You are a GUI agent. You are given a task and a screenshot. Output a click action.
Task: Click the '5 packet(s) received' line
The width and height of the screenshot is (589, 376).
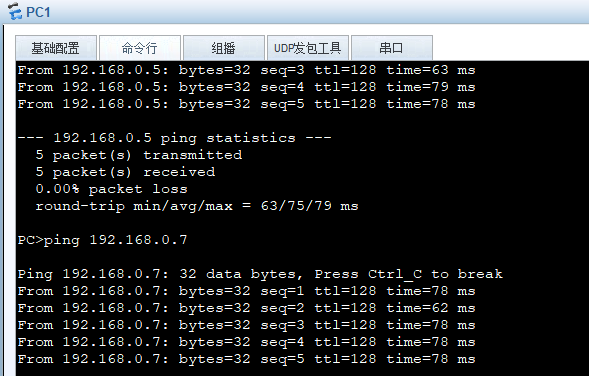125,172
